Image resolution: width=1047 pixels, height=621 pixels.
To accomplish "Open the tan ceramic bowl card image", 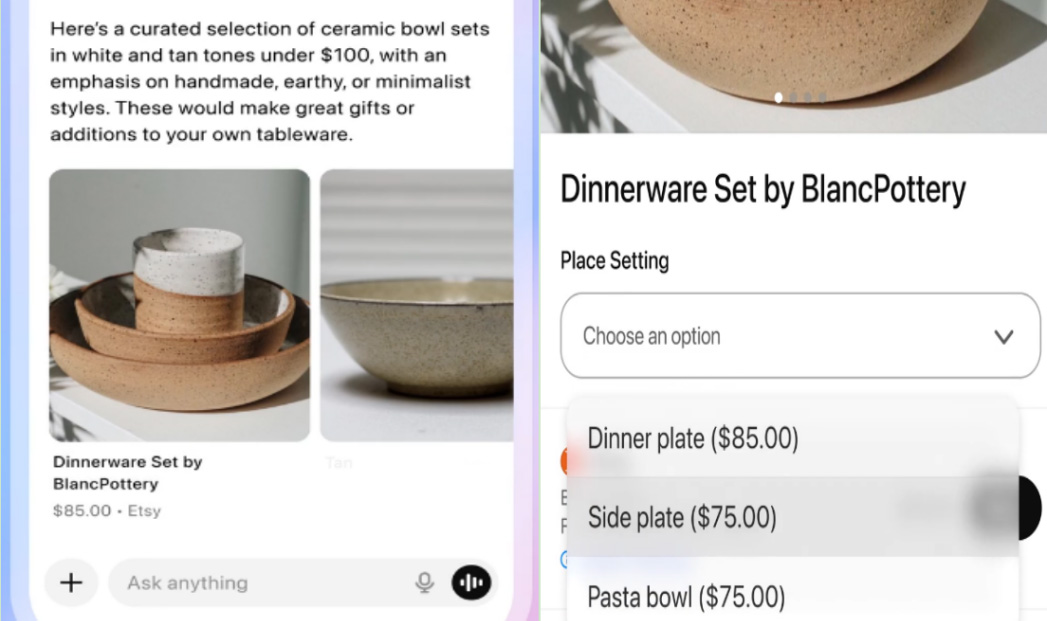I will pyautogui.click(x=417, y=305).
